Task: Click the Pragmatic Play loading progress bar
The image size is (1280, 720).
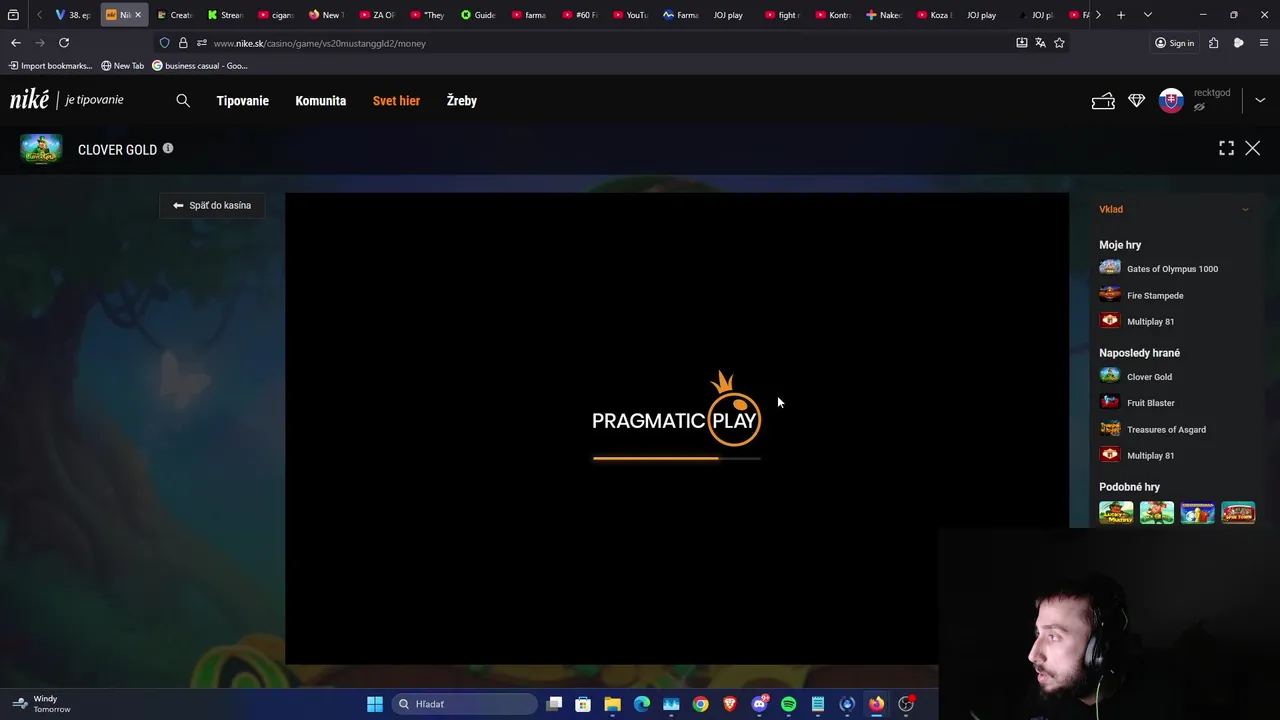Action: [677, 458]
